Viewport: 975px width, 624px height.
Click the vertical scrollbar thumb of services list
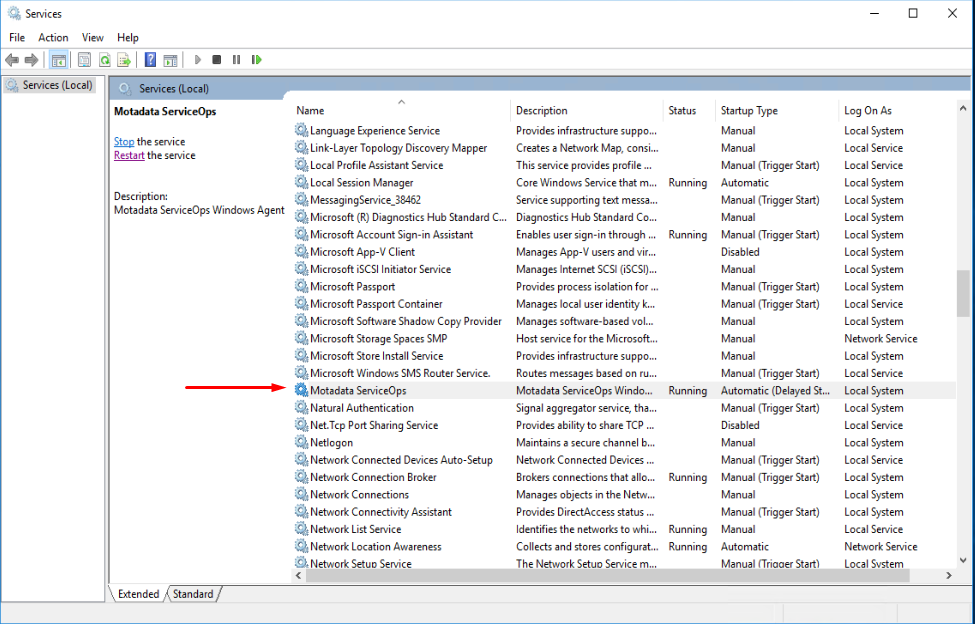(x=963, y=293)
